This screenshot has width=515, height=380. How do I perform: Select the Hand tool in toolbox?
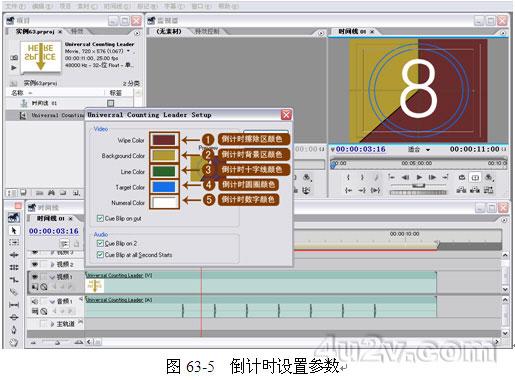(x=14, y=342)
